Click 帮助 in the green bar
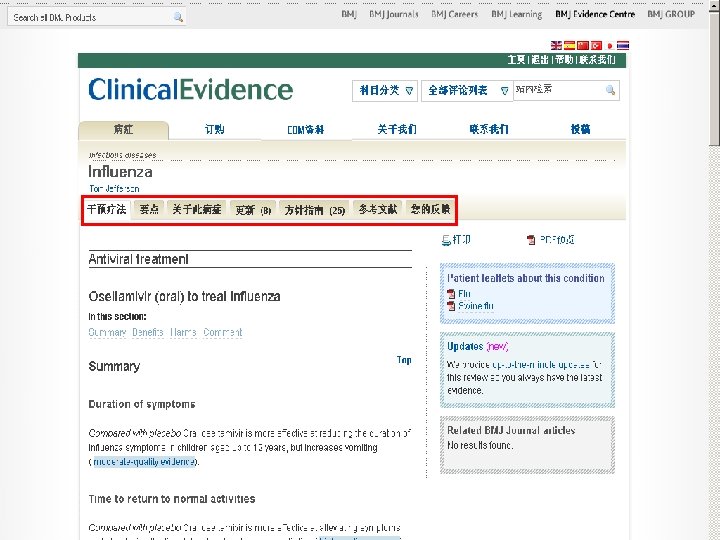The width and height of the screenshot is (720, 540). coord(564,60)
